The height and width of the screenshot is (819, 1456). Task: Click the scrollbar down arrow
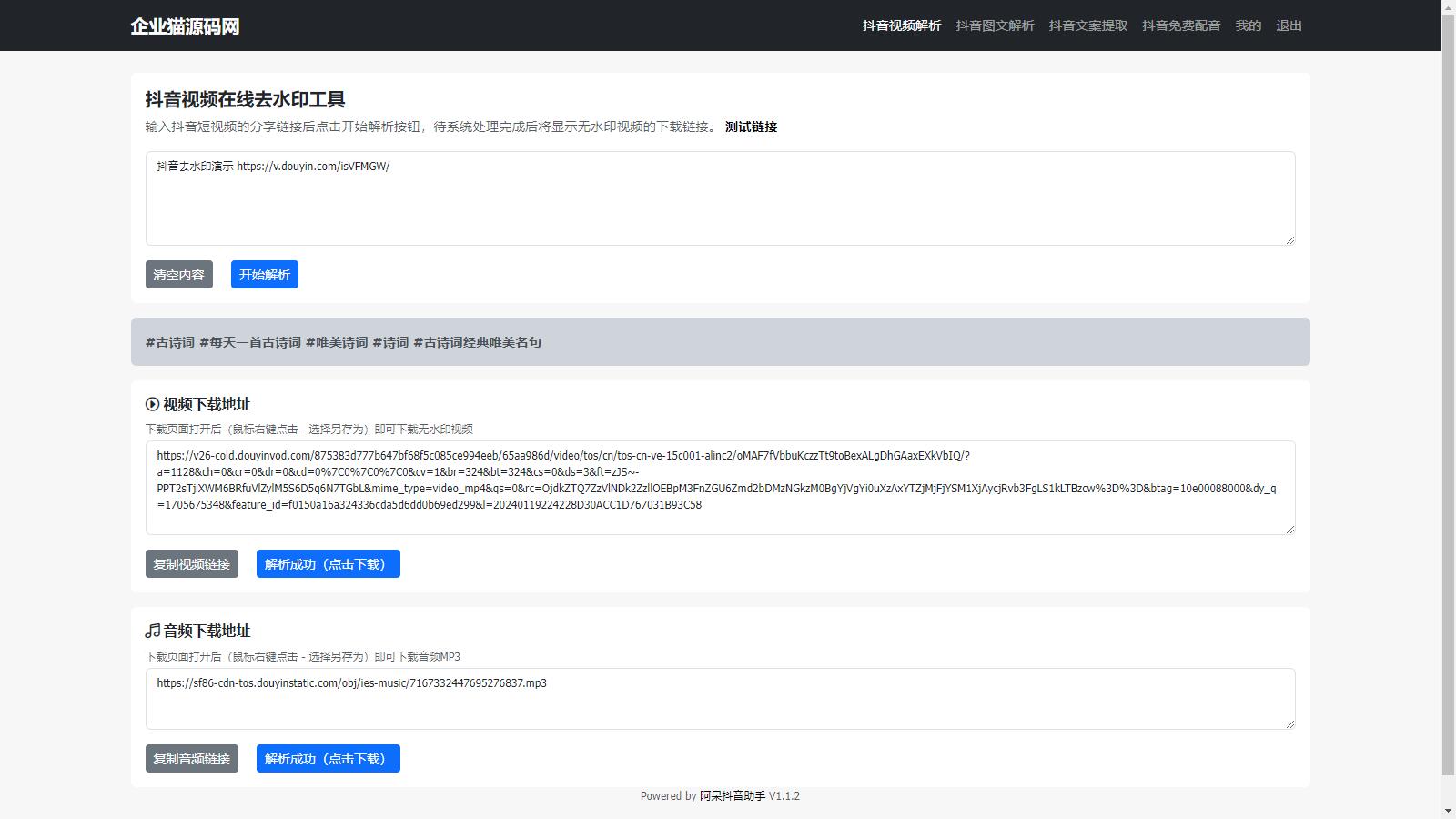[1448, 811]
